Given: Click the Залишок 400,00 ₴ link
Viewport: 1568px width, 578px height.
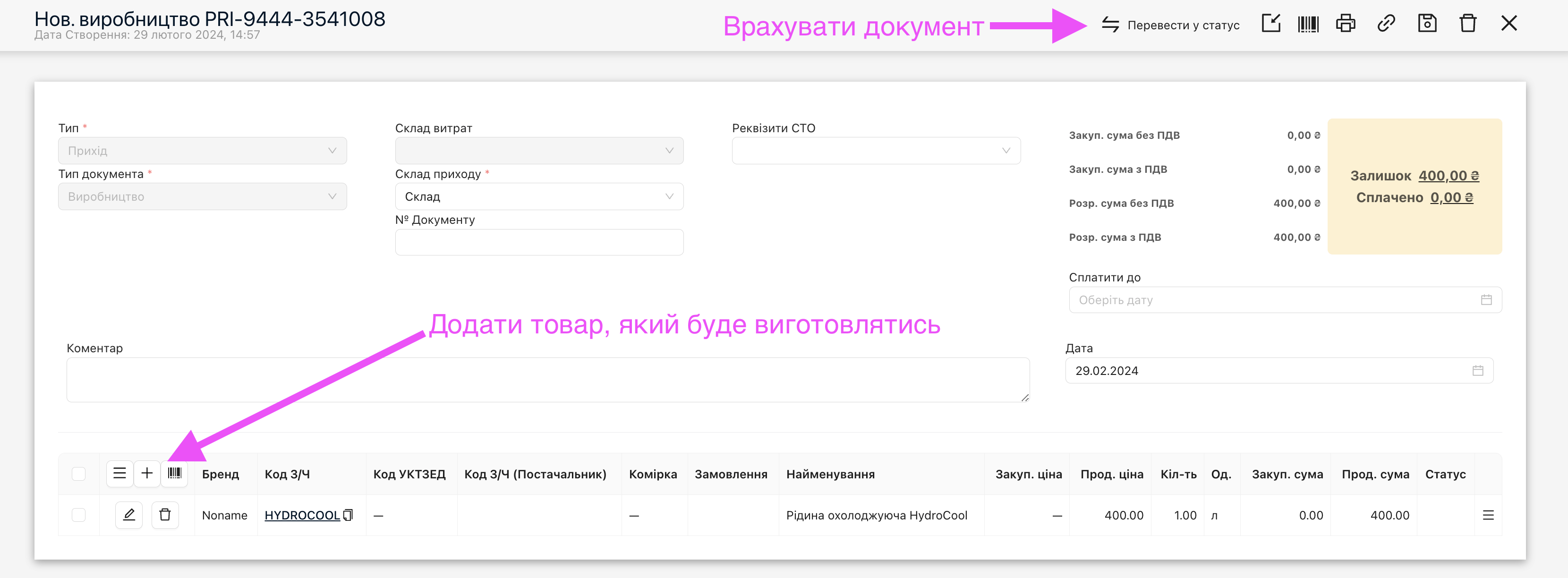Looking at the screenshot, I should pyautogui.click(x=1448, y=176).
